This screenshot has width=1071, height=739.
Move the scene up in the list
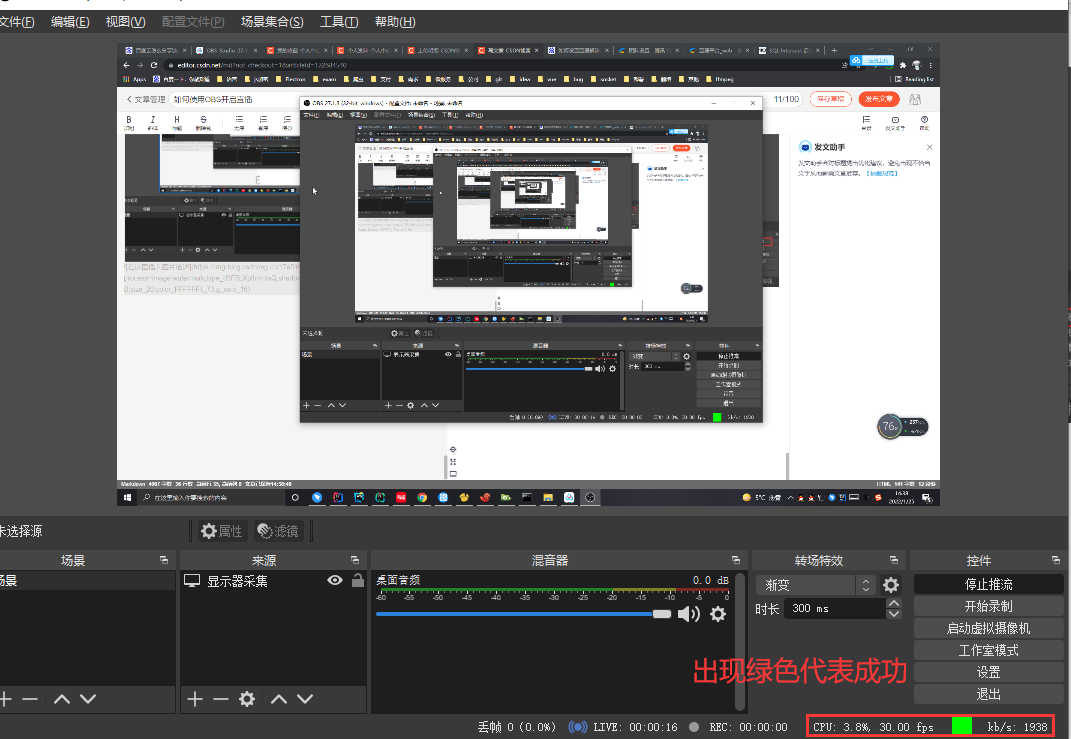(61, 699)
